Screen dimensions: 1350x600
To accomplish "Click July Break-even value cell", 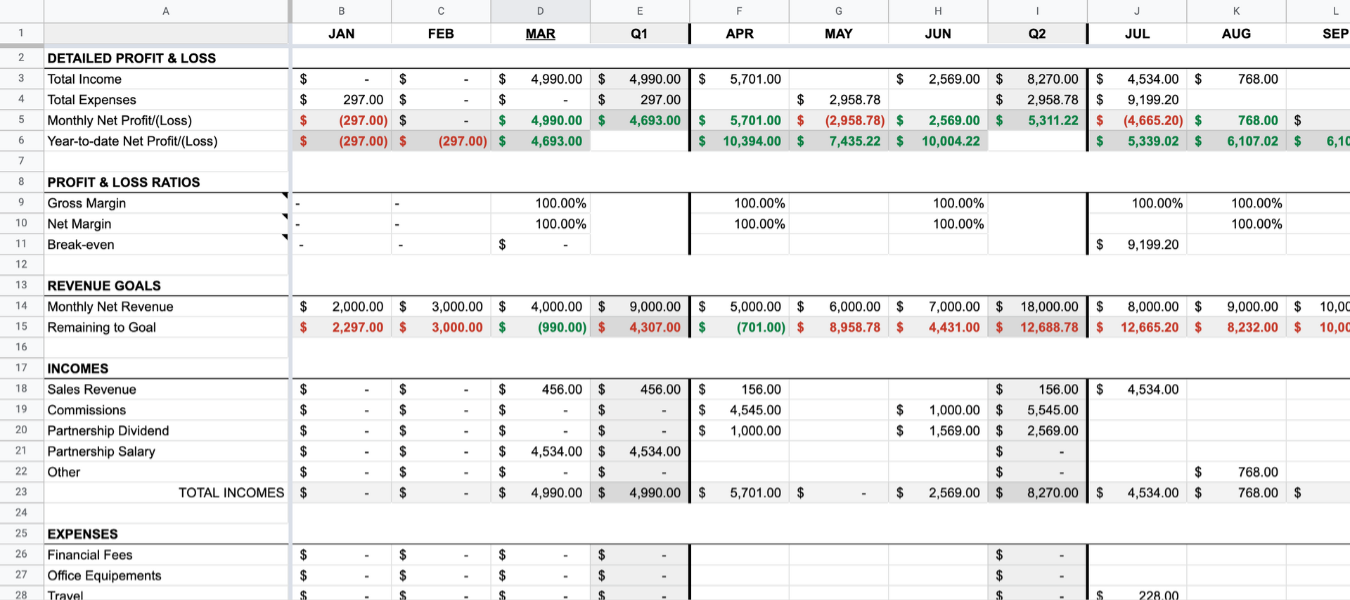I will [x=1137, y=245].
